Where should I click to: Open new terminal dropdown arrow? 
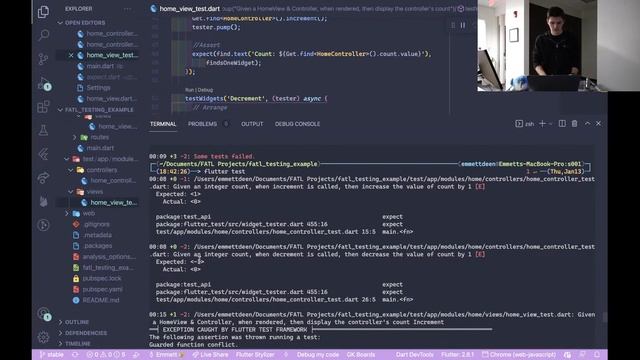tap(550, 124)
